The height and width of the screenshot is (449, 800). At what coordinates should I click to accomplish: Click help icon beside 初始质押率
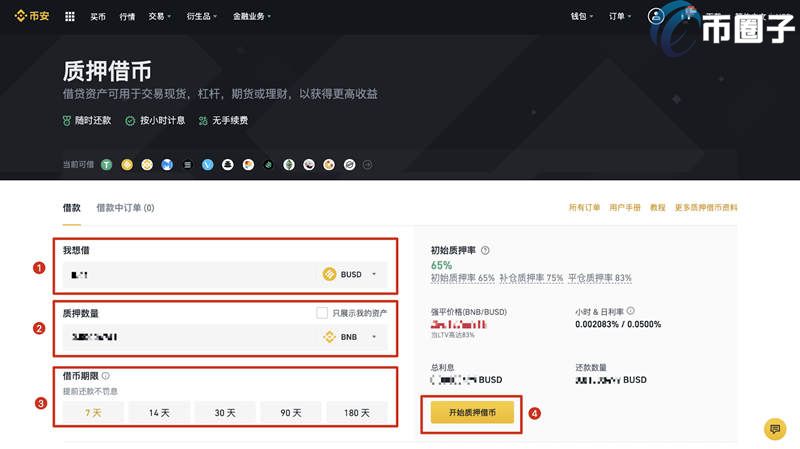(x=485, y=250)
